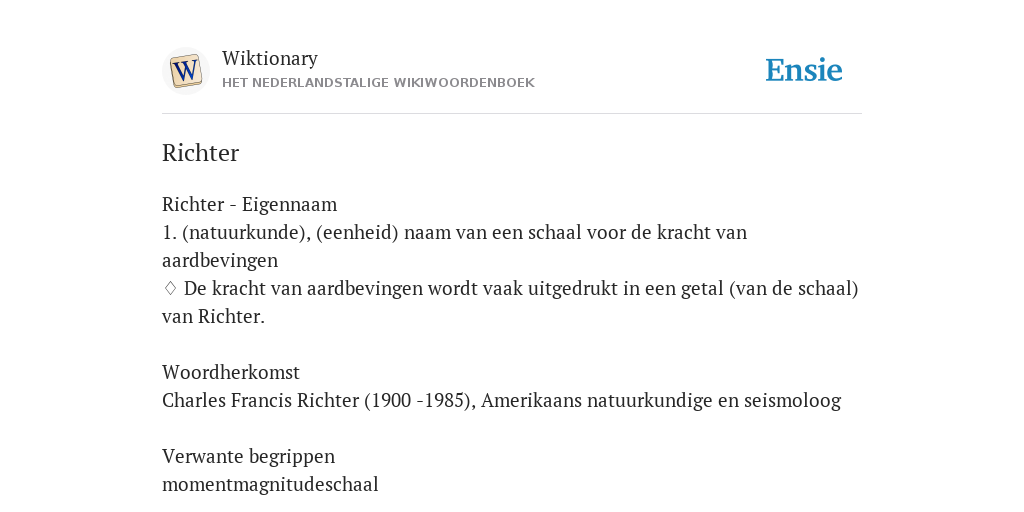
Task: Open the Ensie logo link
Action: pos(804,71)
